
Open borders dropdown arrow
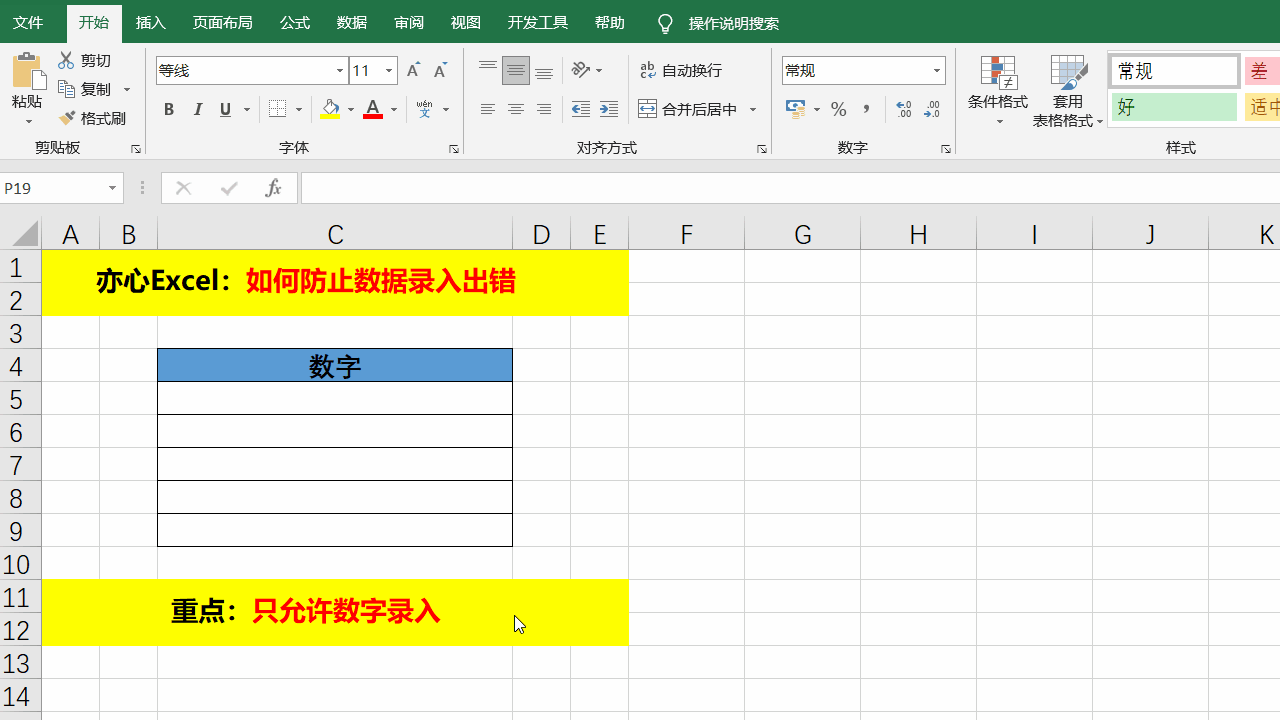[299, 109]
